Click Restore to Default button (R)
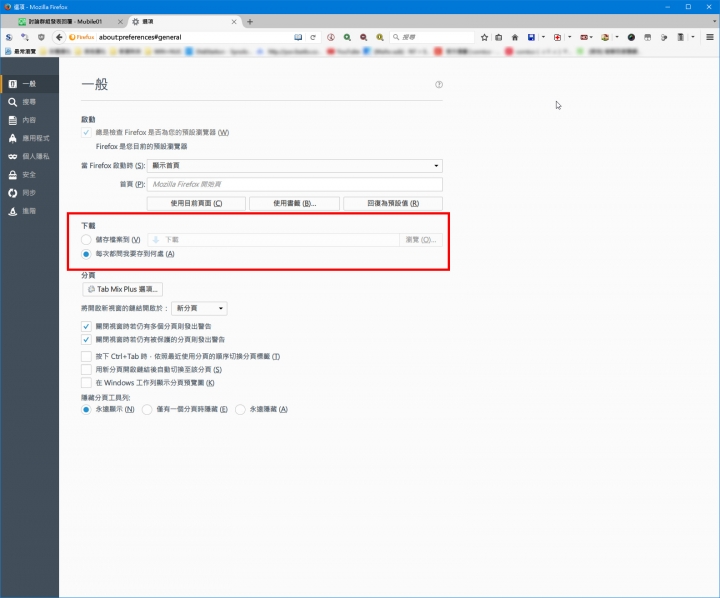720x598 pixels. (393, 203)
